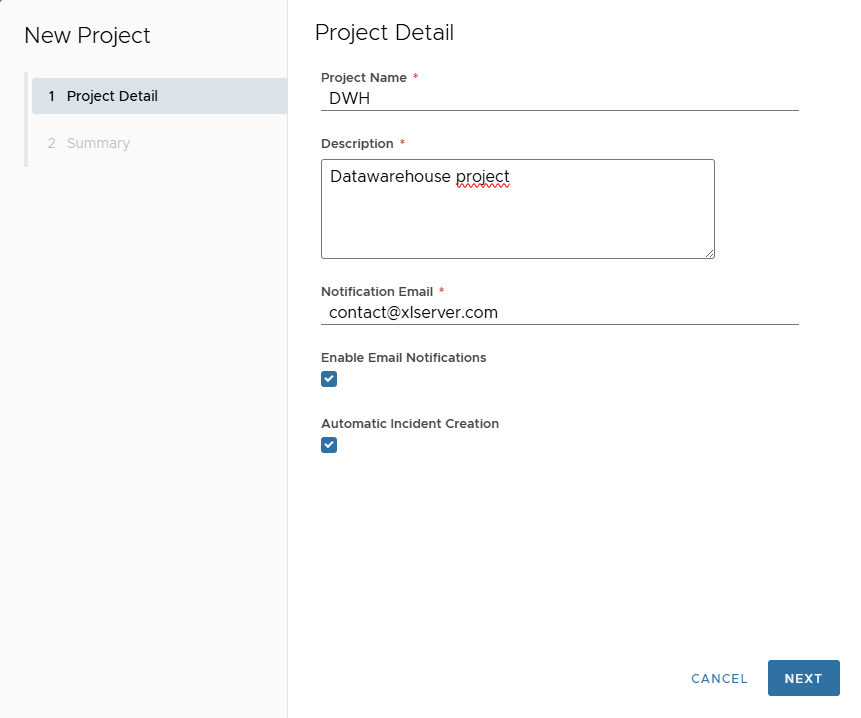
Task: Click the 'Project Name' field label
Action: click(364, 77)
